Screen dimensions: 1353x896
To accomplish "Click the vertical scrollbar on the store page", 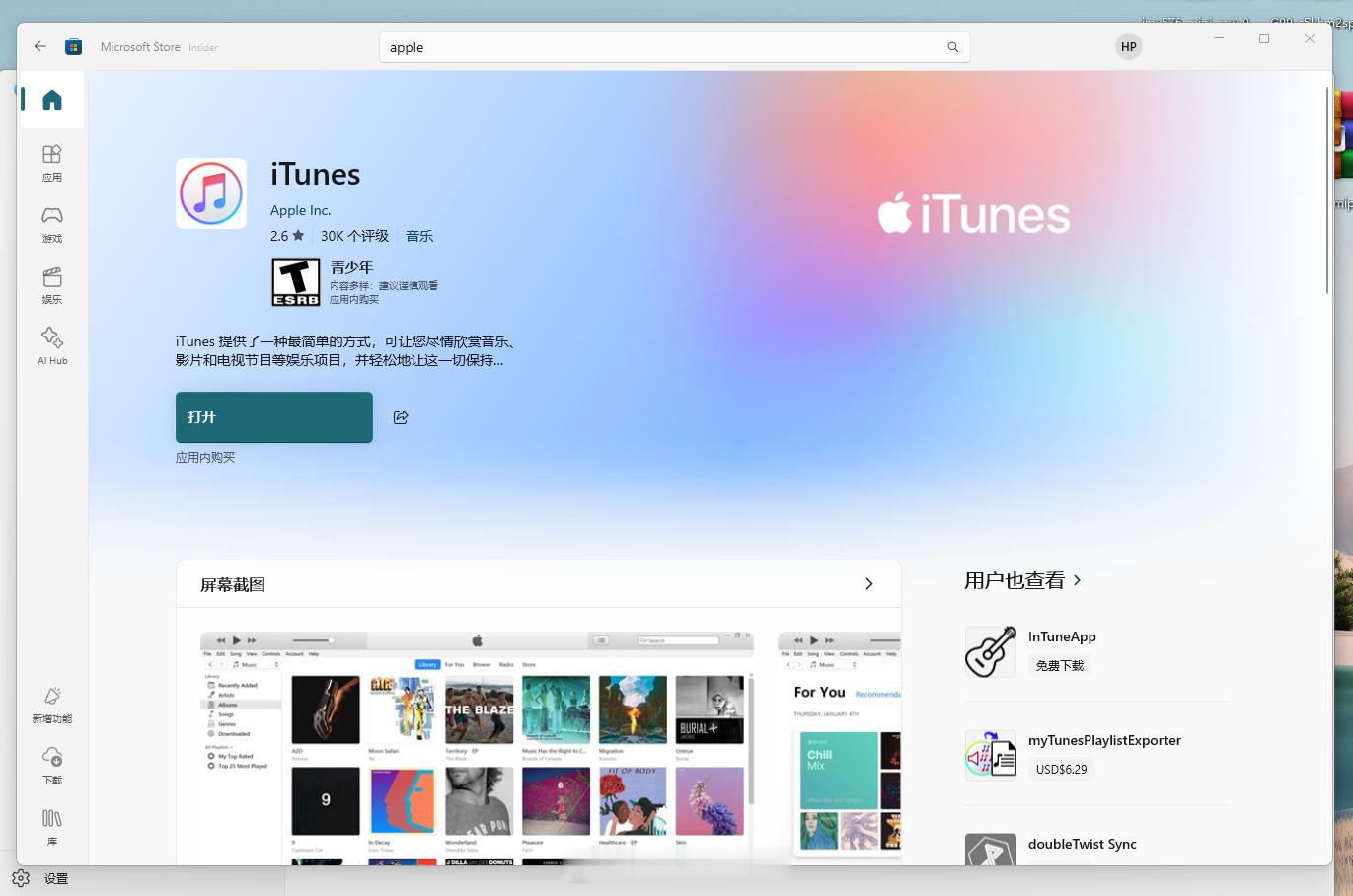I will [x=1327, y=189].
